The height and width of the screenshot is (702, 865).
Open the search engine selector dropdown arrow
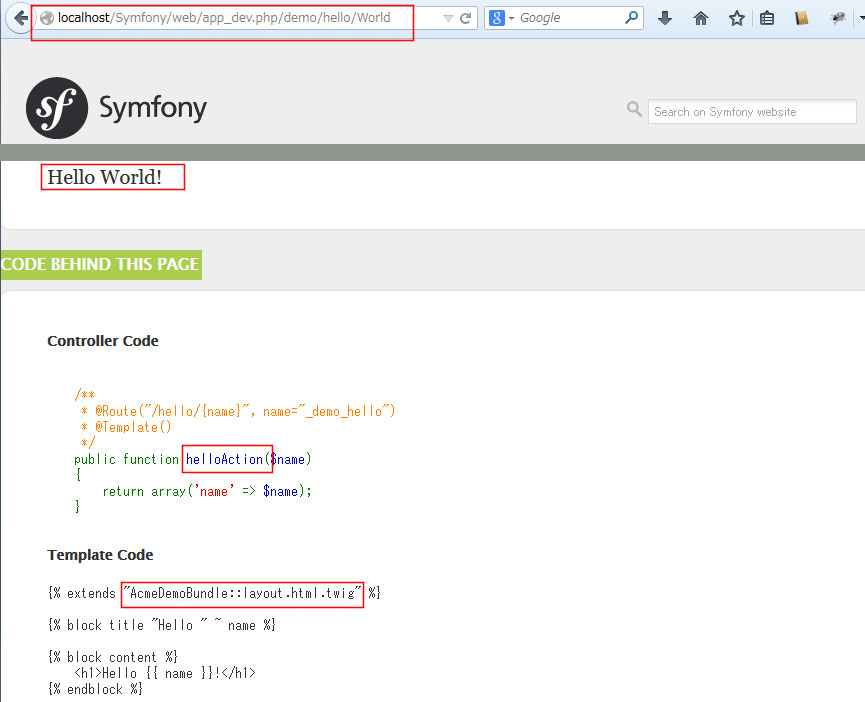tap(511, 18)
